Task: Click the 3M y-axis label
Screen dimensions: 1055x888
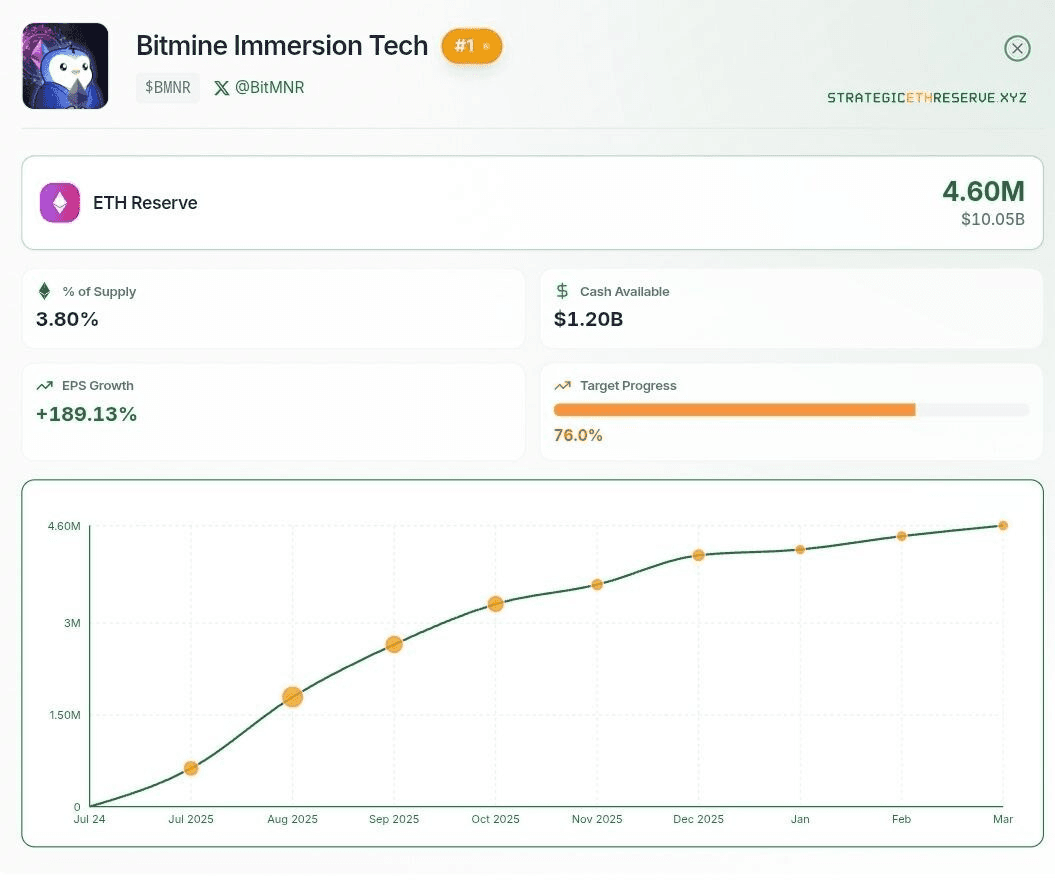Action: [72, 623]
